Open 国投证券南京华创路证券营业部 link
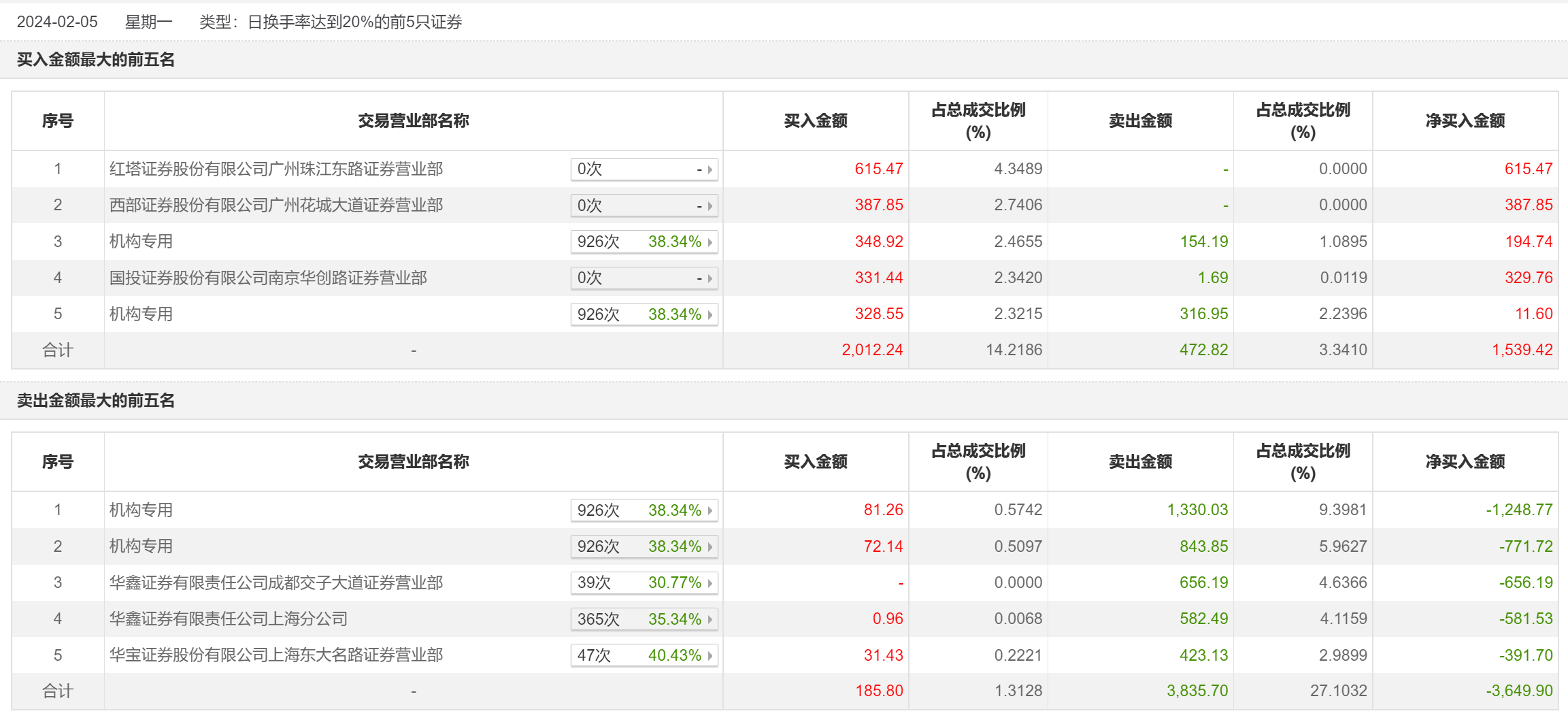1568x722 pixels. tap(268, 278)
